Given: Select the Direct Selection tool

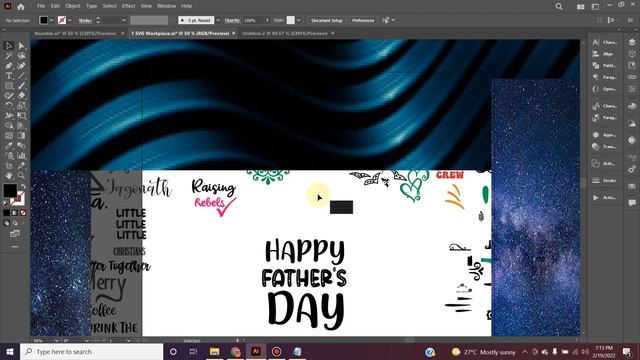Looking at the screenshot, I should [x=21, y=46].
